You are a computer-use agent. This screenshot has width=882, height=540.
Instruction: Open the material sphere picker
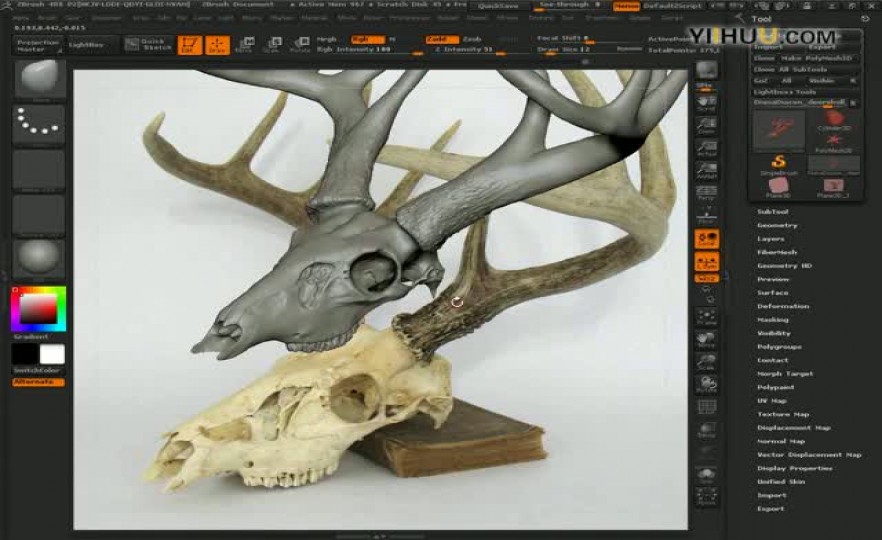tap(39, 260)
